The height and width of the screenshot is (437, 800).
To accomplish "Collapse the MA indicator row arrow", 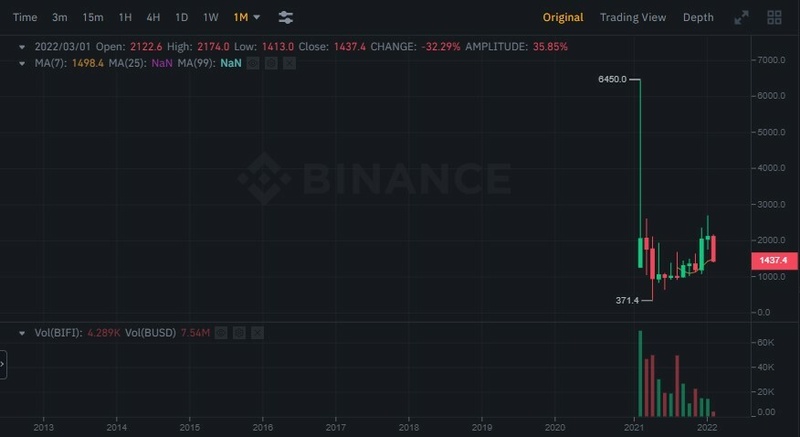I will coord(23,63).
